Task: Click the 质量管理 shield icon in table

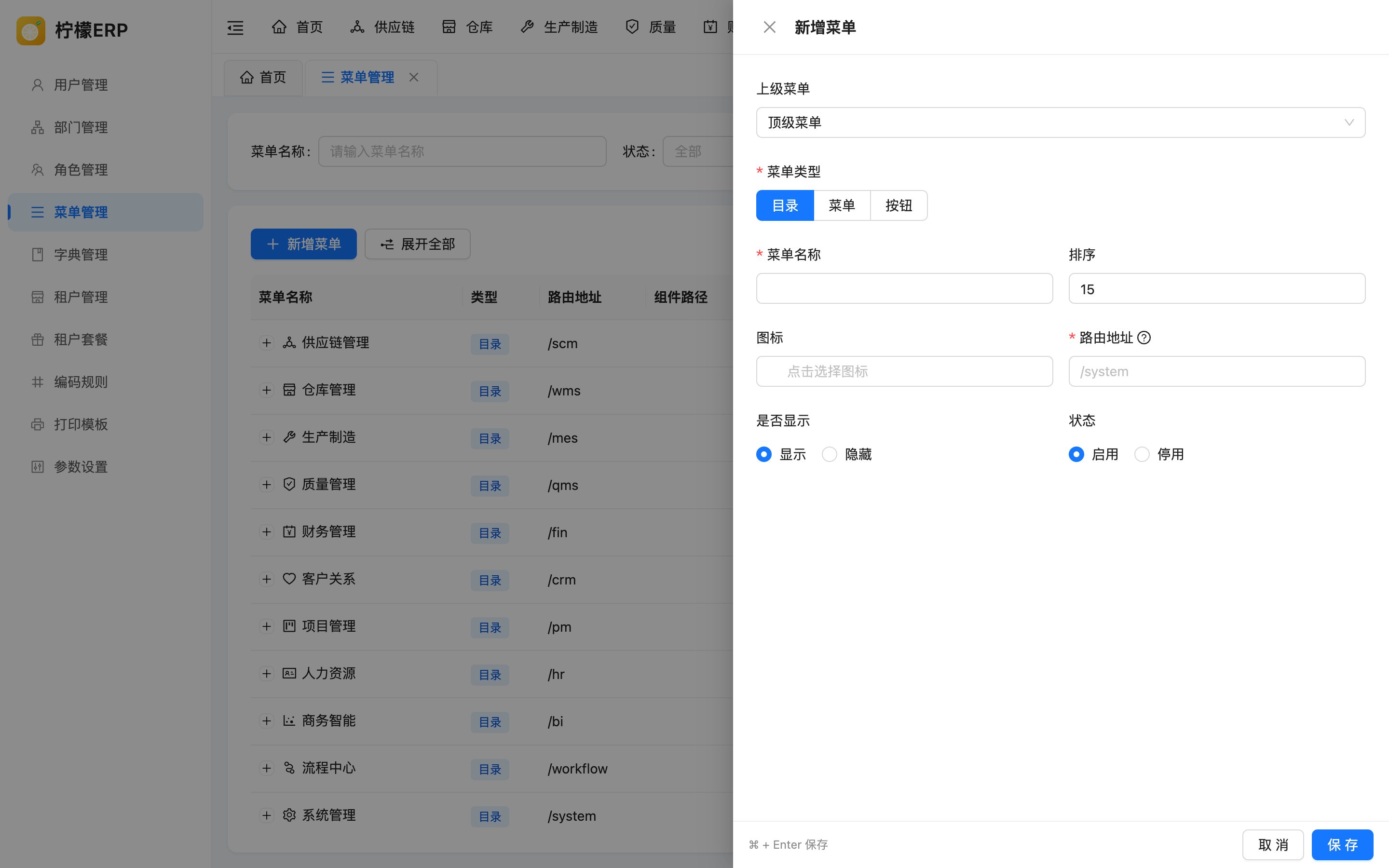Action: pos(289,484)
